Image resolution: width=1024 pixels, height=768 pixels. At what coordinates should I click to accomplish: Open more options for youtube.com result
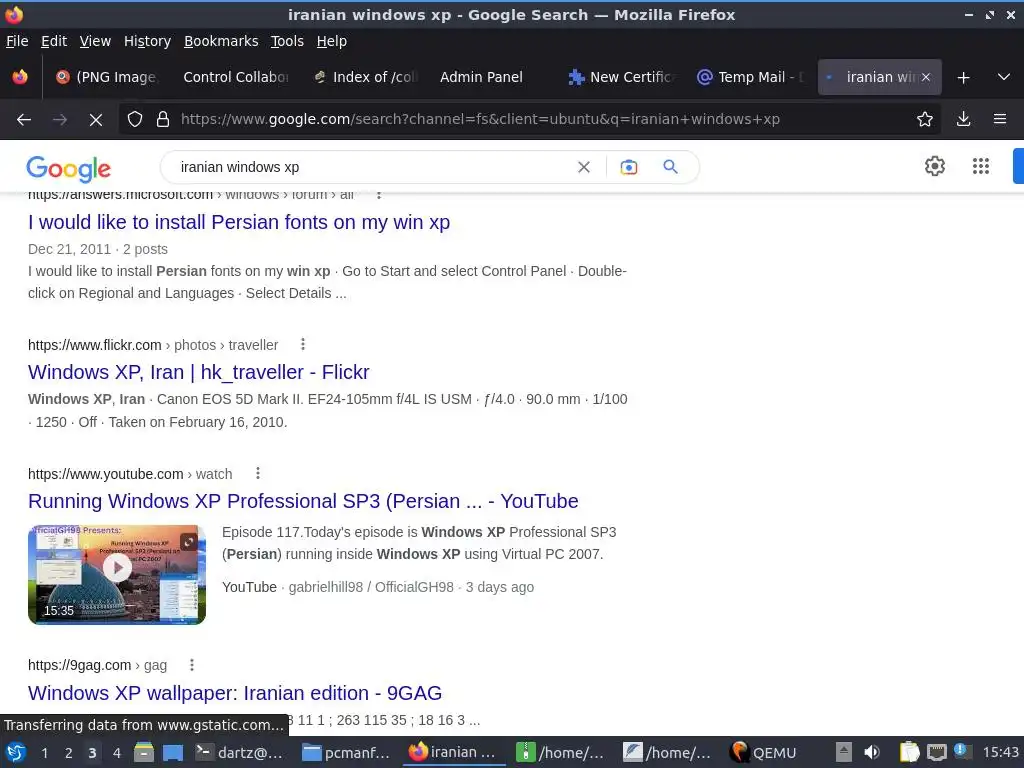pos(258,473)
